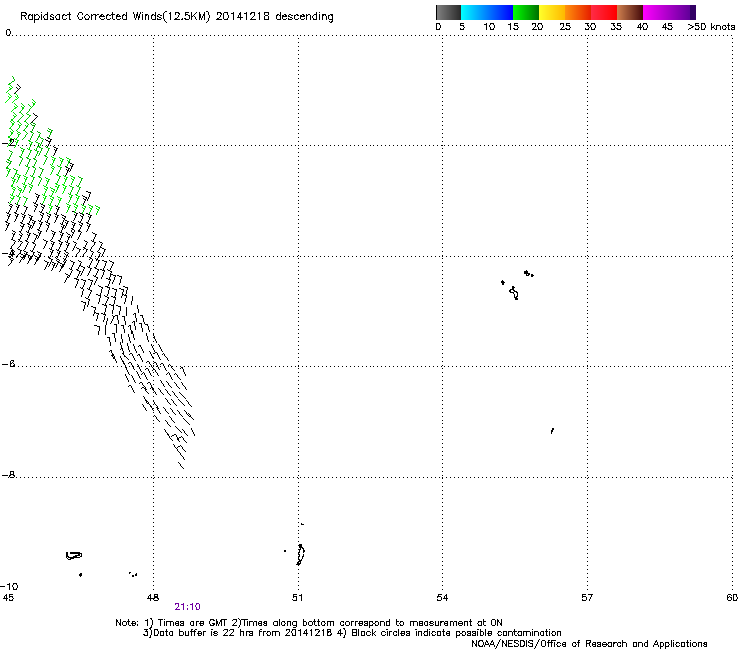Click the latitude label "-8"
740x650 pixels.
8,474
